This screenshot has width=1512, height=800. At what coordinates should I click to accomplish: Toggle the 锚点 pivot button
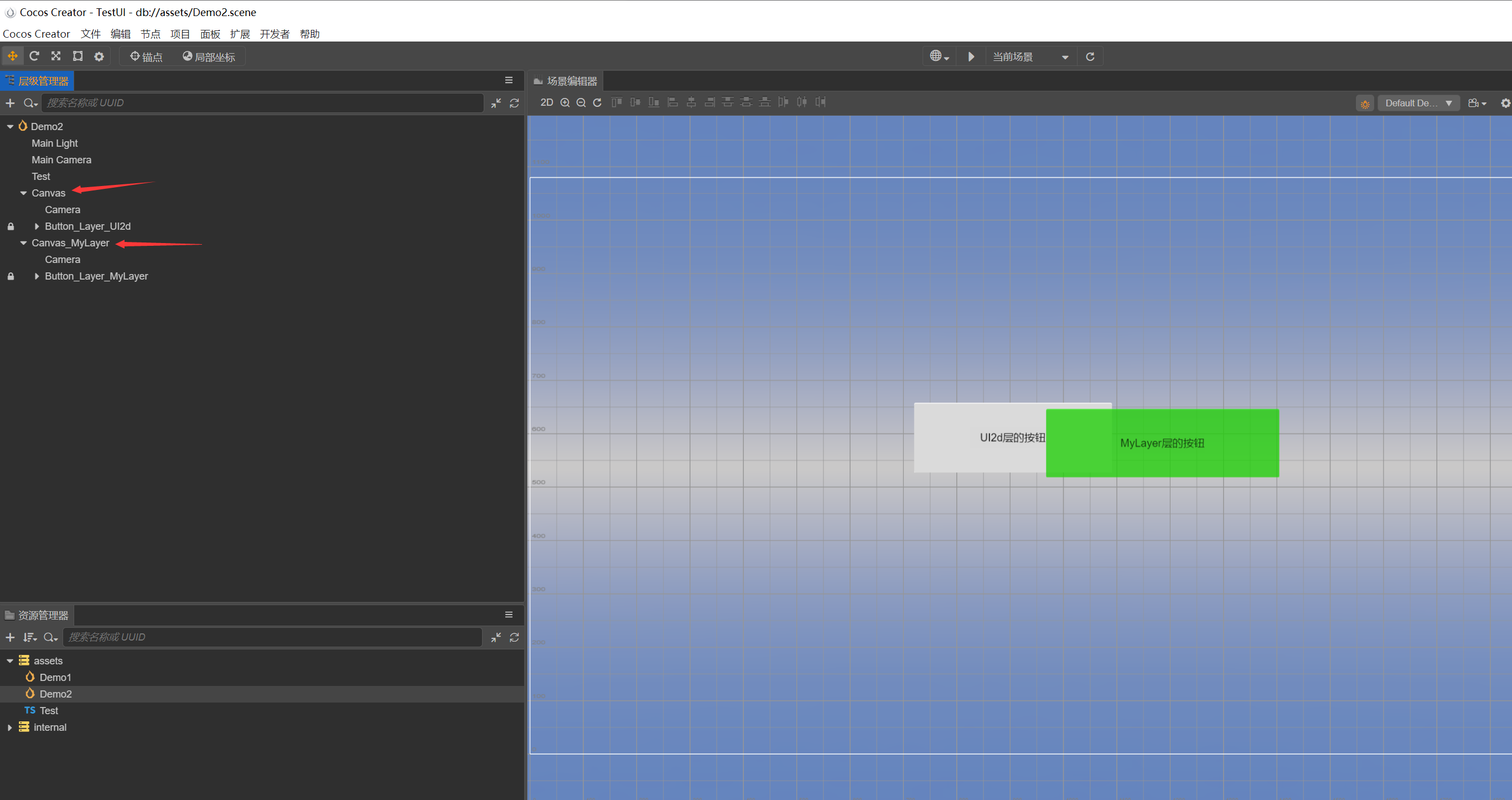pyautogui.click(x=146, y=57)
